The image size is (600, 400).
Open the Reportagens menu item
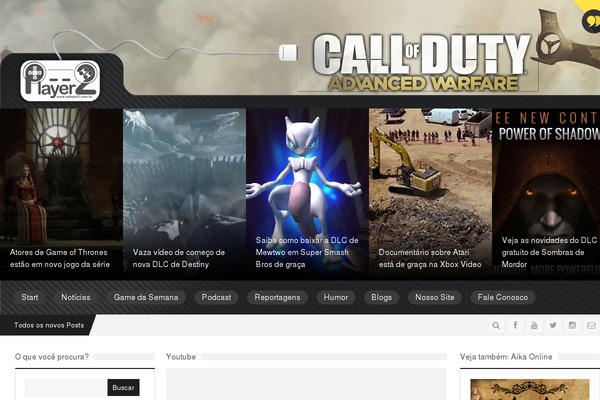(277, 297)
